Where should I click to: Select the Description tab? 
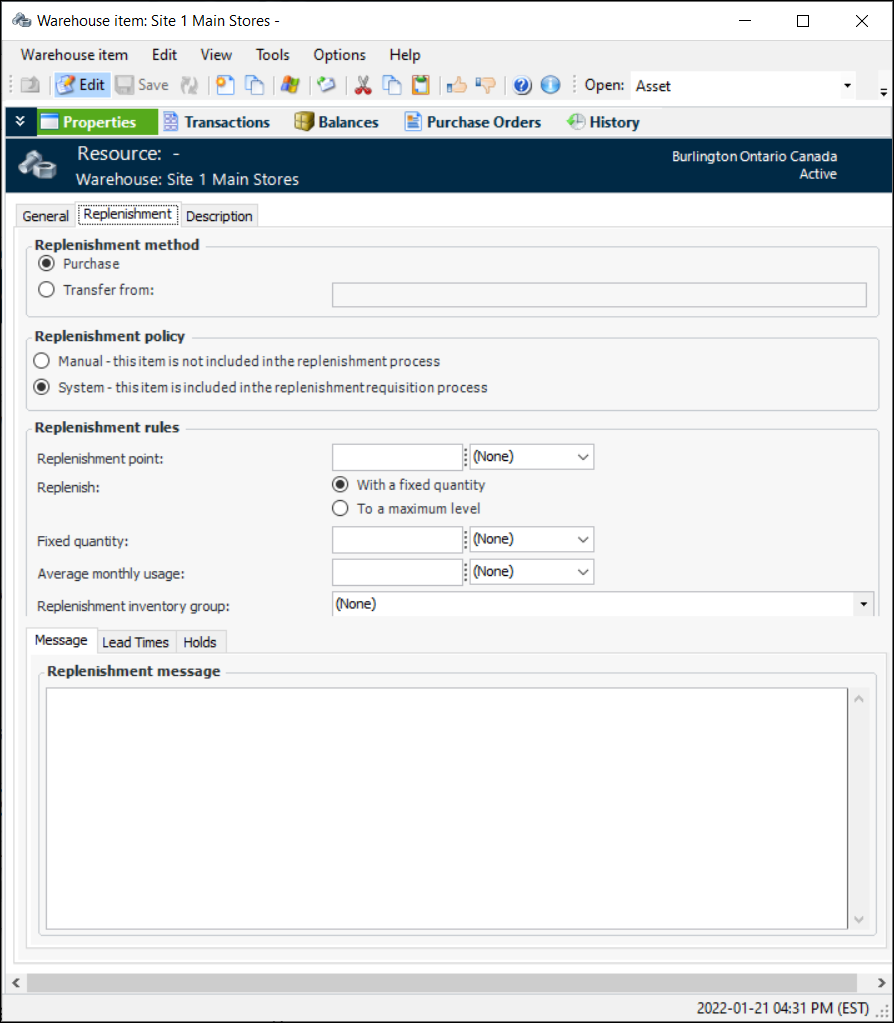pos(219,216)
